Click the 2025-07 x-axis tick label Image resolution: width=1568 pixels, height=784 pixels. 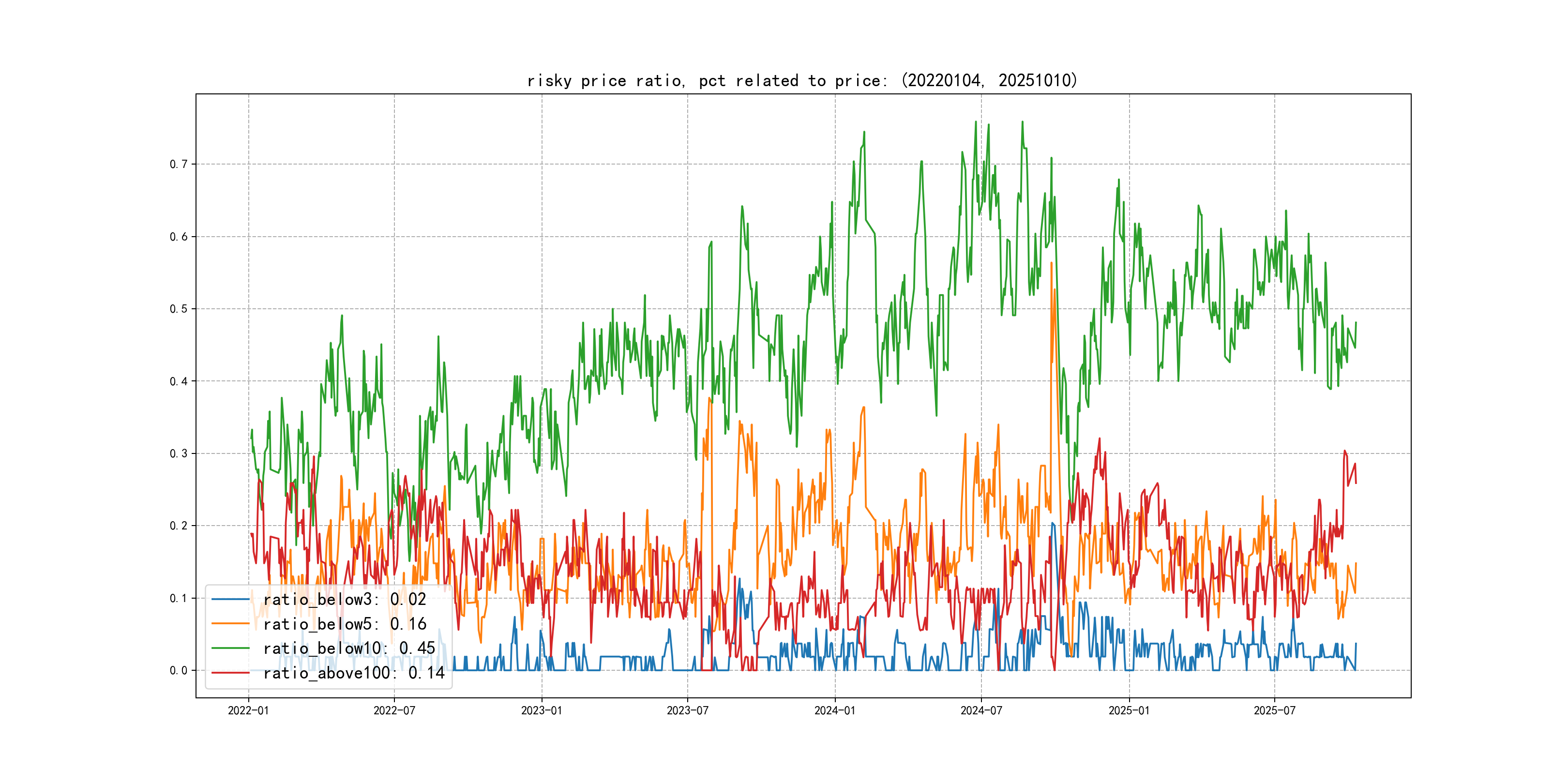tap(1275, 710)
